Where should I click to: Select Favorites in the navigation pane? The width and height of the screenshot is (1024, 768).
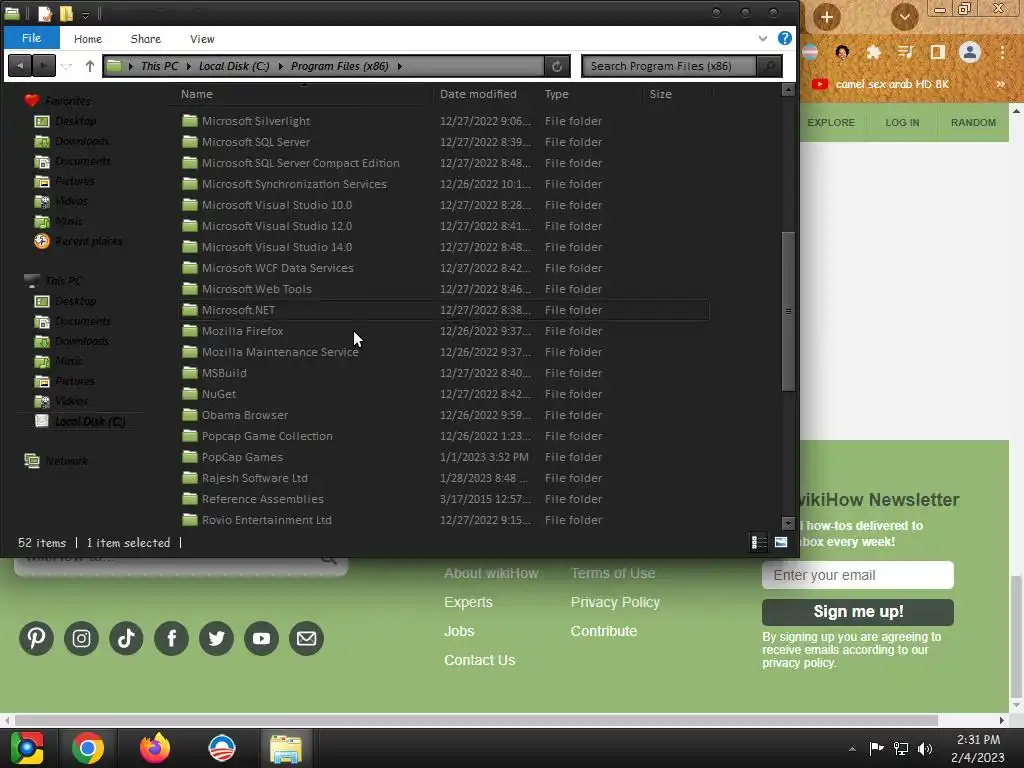[68, 101]
